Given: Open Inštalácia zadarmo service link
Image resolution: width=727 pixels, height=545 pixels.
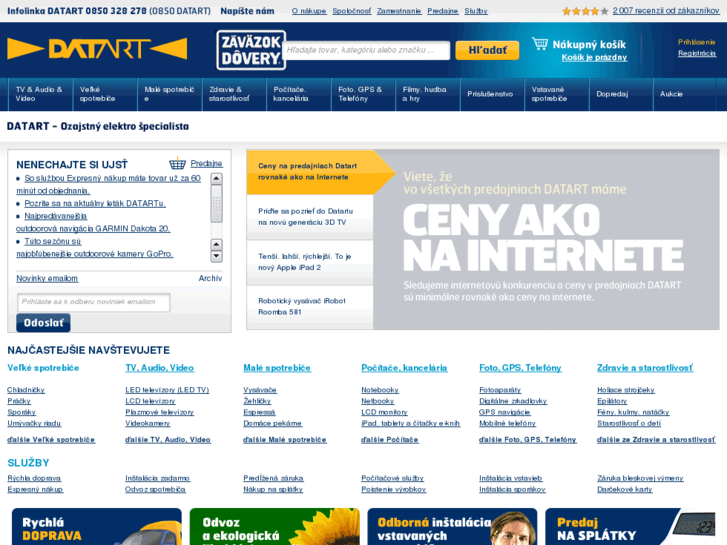Looking at the screenshot, I should (x=157, y=478).
